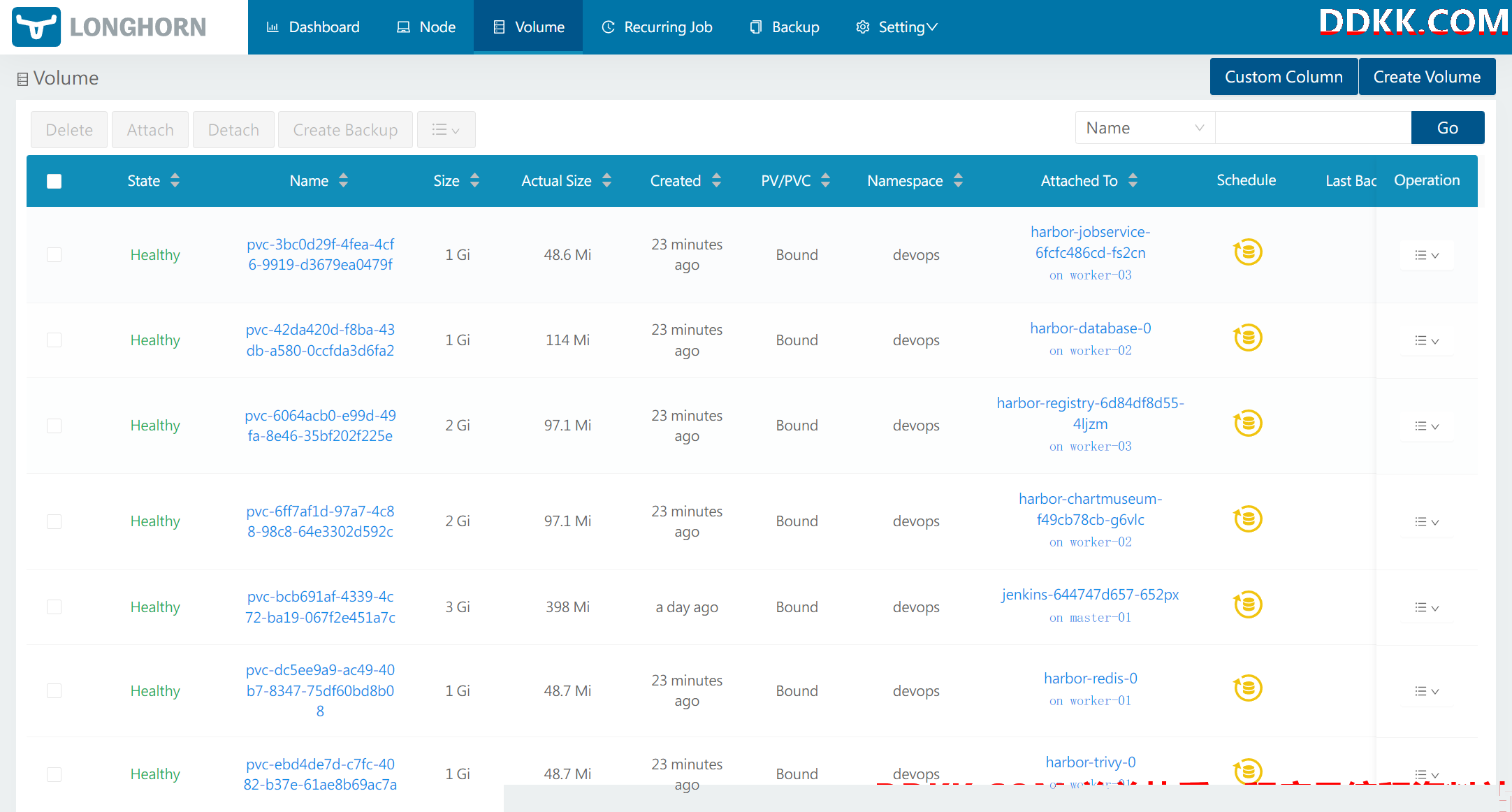The width and height of the screenshot is (1512, 812).
Task: Sort table by Namespace column arrows
Action: 958,180
